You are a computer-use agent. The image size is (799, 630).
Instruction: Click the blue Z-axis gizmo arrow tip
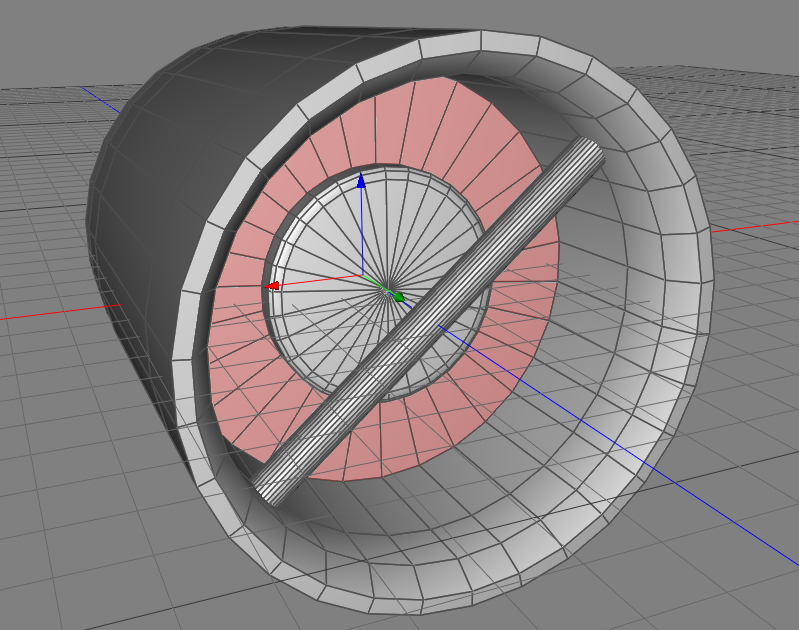(x=361, y=181)
